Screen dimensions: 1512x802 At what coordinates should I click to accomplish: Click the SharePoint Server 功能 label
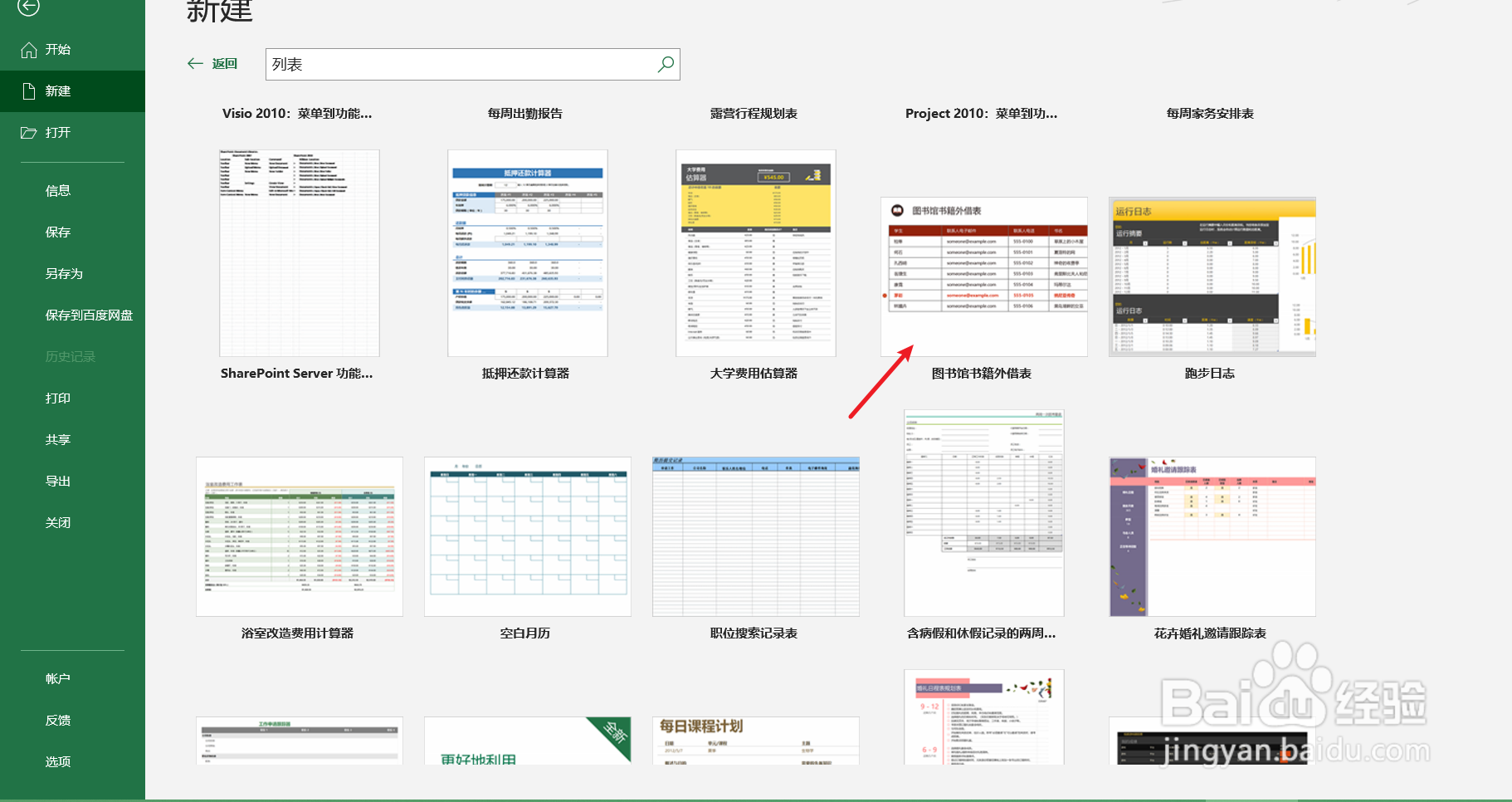(x=297, y=374)
